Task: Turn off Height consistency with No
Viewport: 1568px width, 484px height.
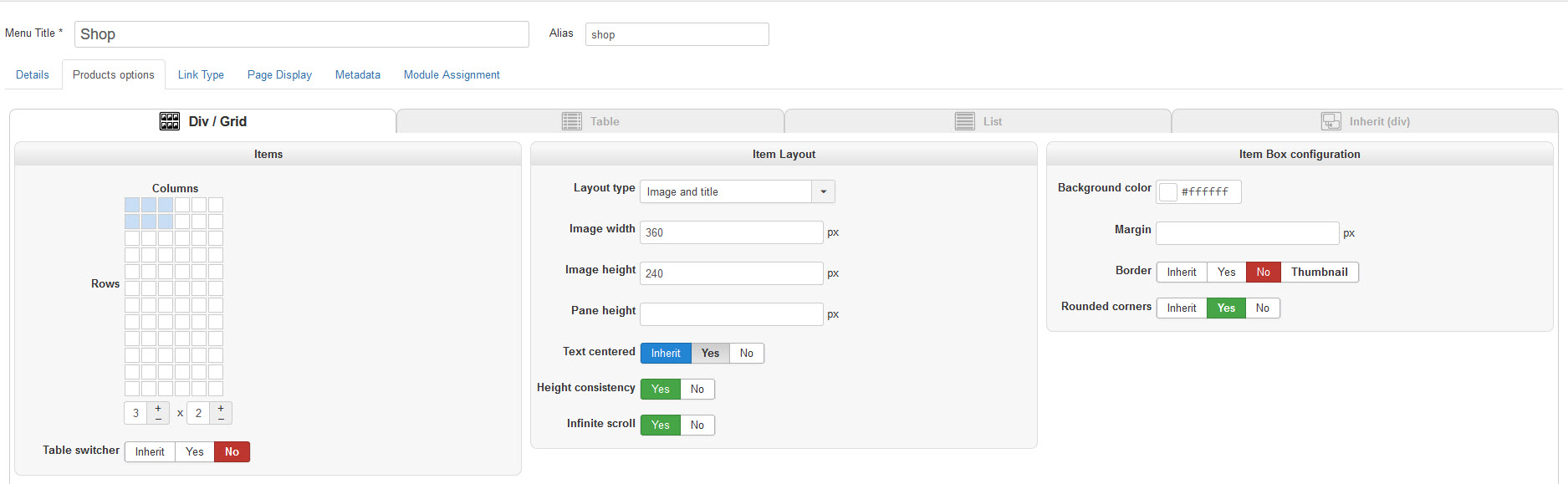Action: (697, 390)
